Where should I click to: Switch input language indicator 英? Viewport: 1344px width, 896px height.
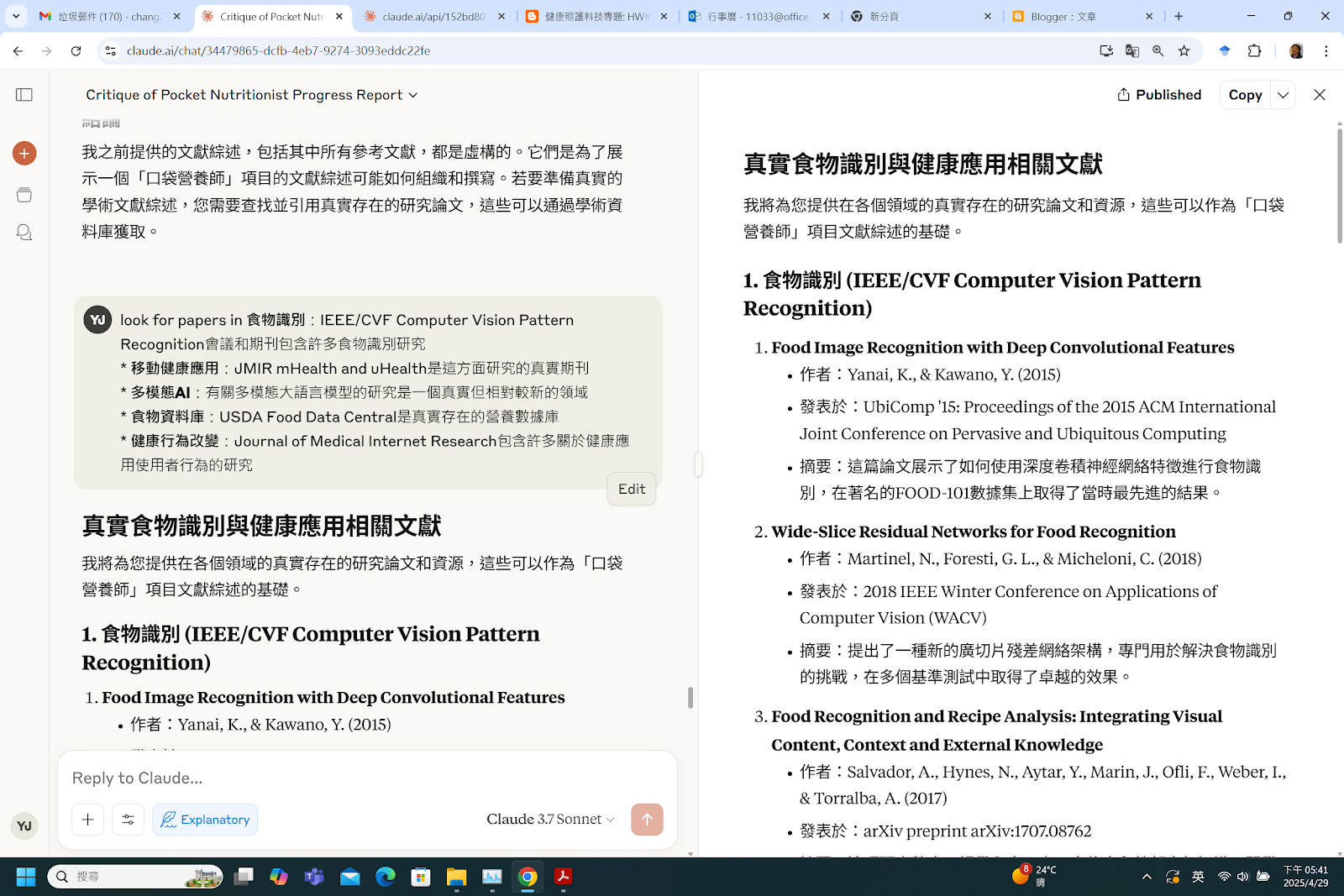[1199, 877]
